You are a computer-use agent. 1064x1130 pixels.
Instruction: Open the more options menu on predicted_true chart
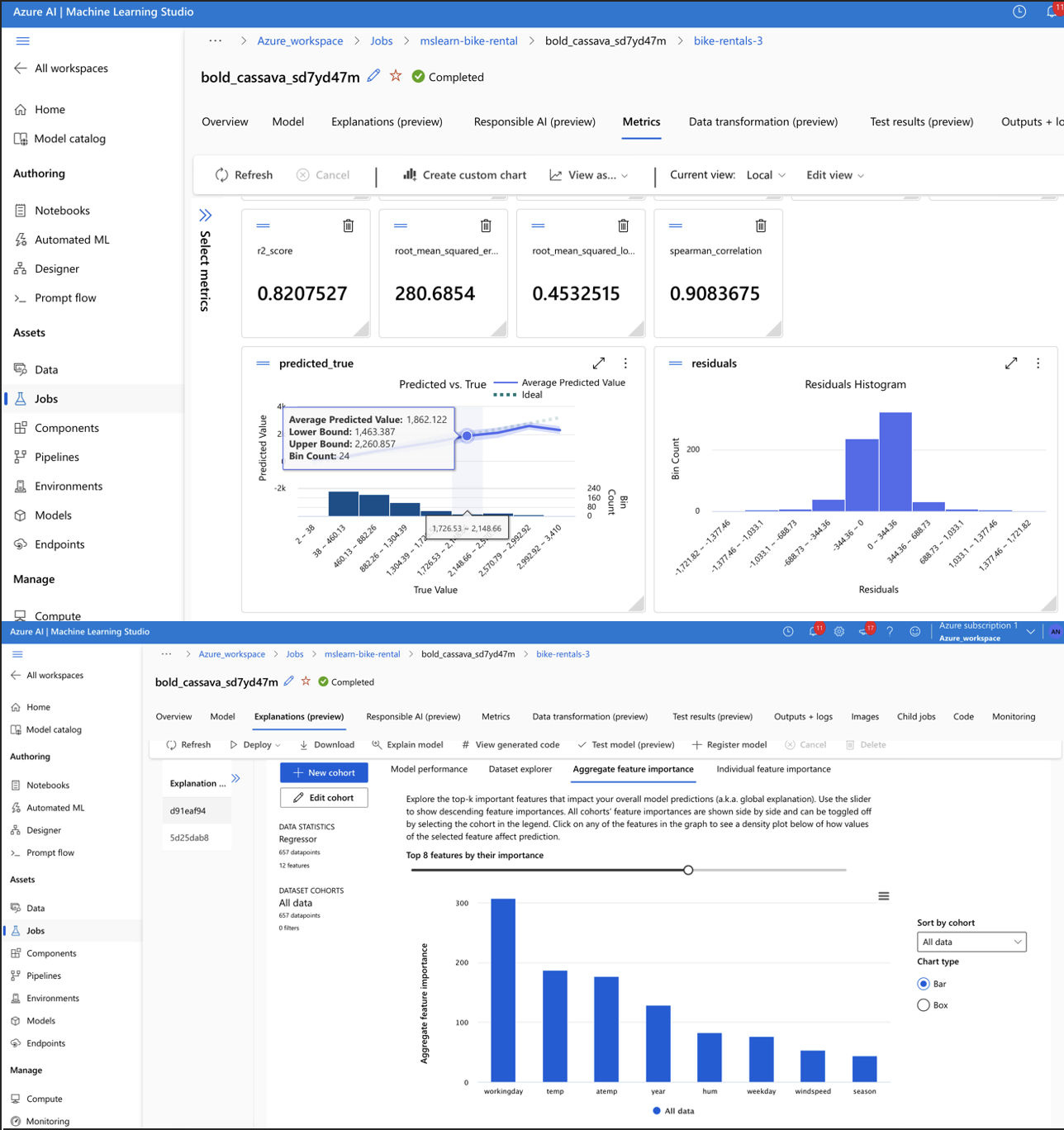(625, 363)
